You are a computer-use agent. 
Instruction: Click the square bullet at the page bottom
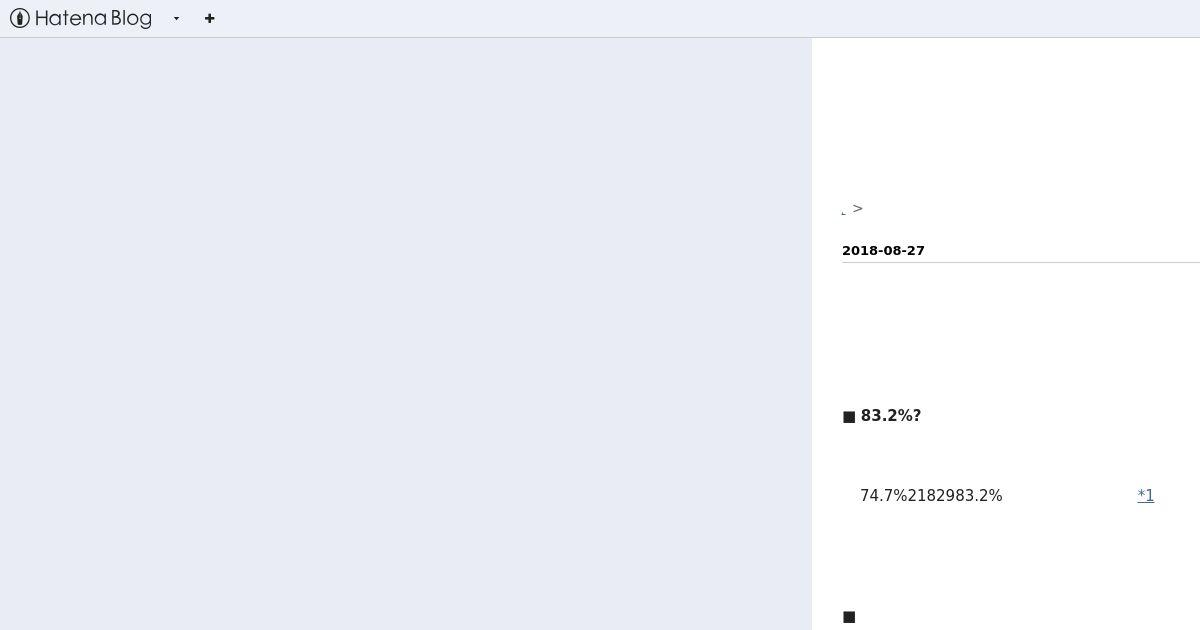point(849,618)
